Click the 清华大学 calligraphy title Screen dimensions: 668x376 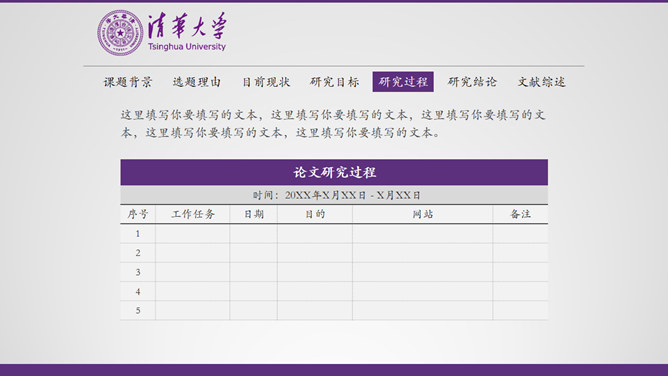point(187,26)
